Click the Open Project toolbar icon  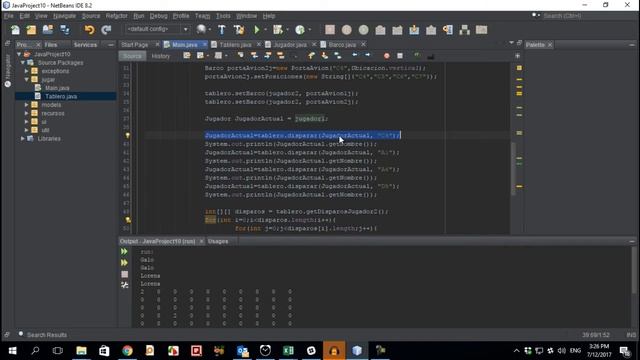(48, 30)
